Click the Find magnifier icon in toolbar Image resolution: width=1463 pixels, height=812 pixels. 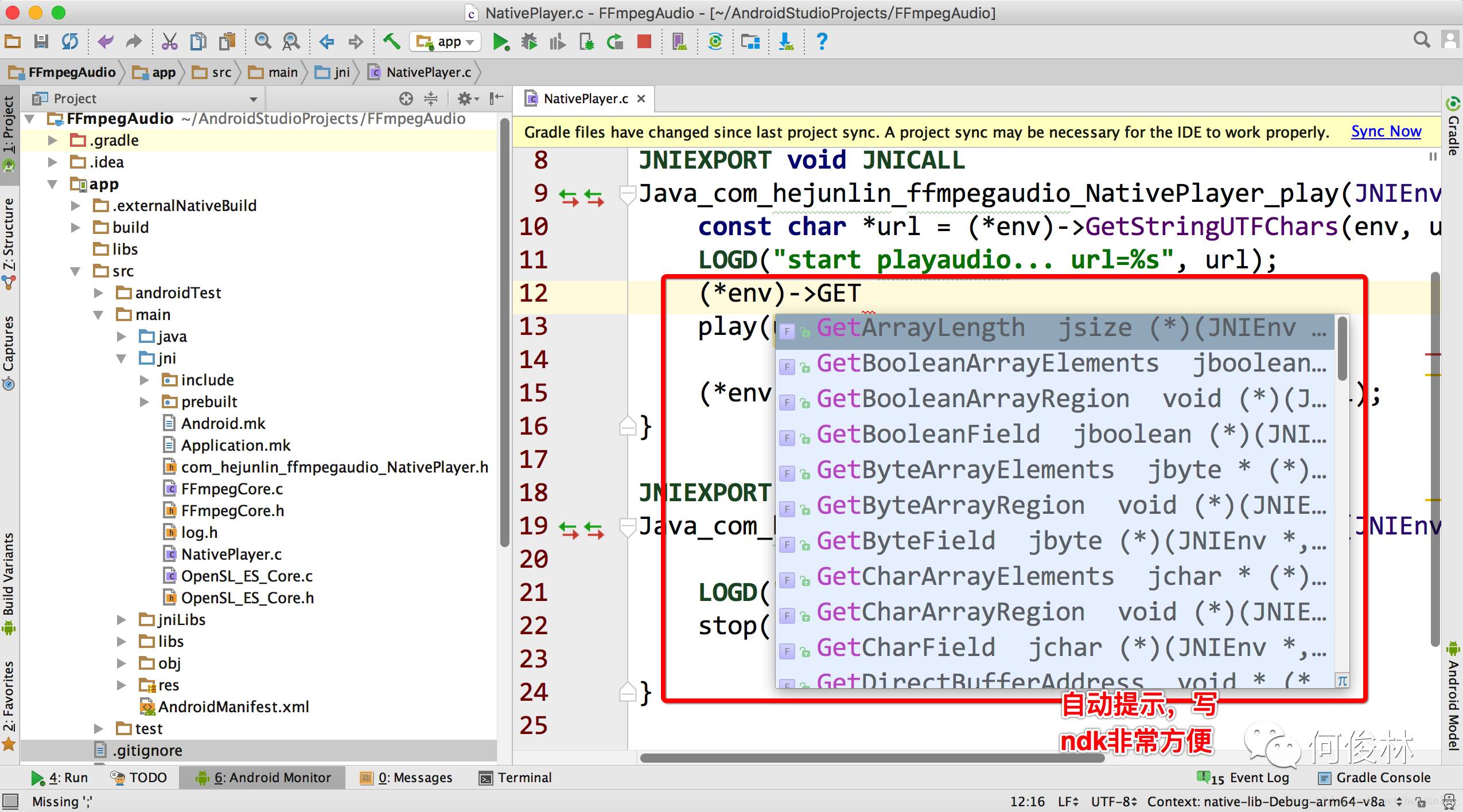[x=263, y=42]
